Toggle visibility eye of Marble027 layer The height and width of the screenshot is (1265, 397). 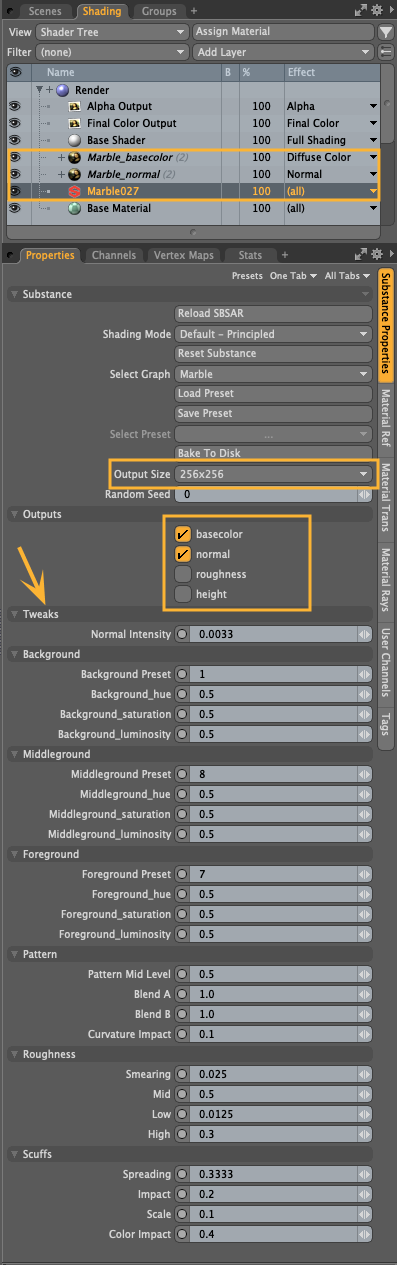14,191
